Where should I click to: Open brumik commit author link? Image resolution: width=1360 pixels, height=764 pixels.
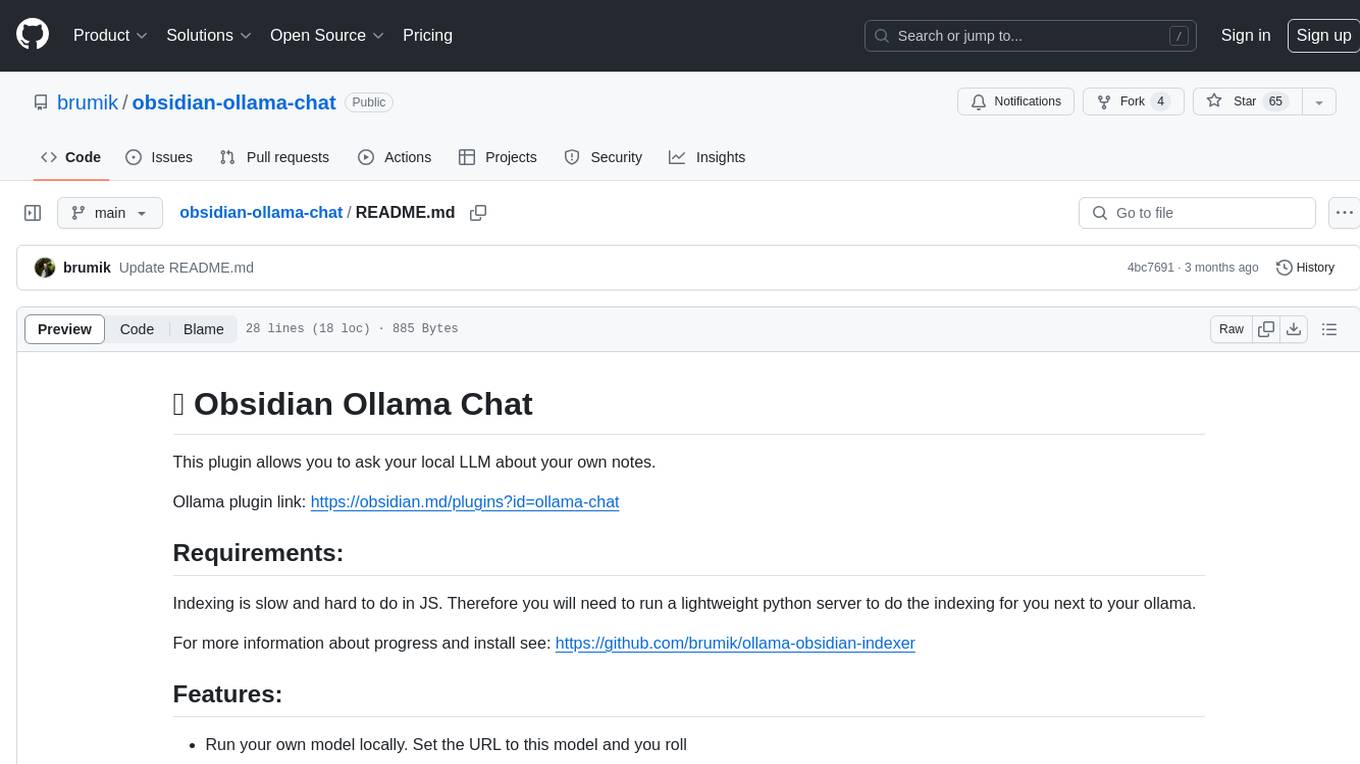pyautogui.click(x=87, y=268)
